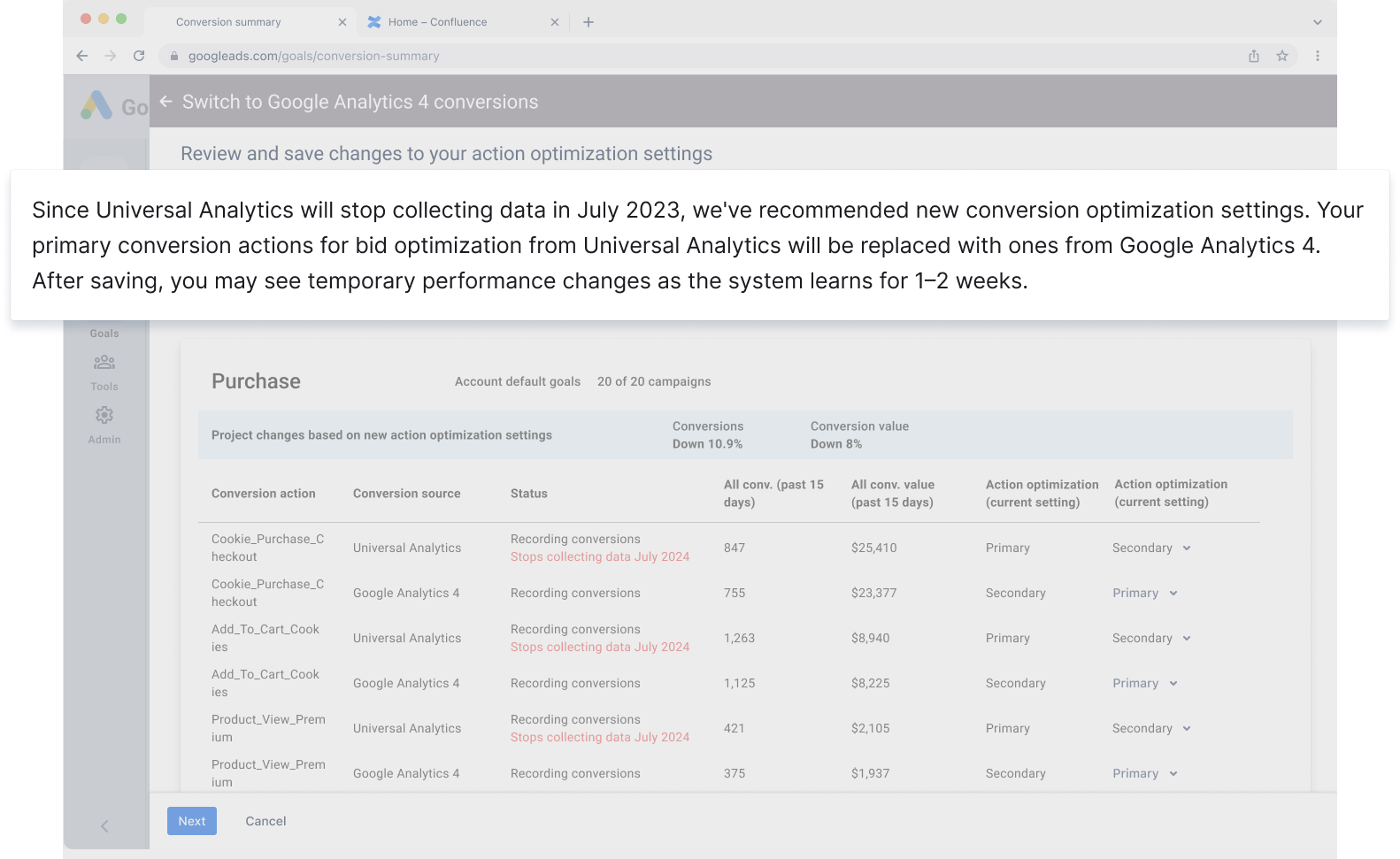Click Goals label in the sidebar

tap(104, 334)
